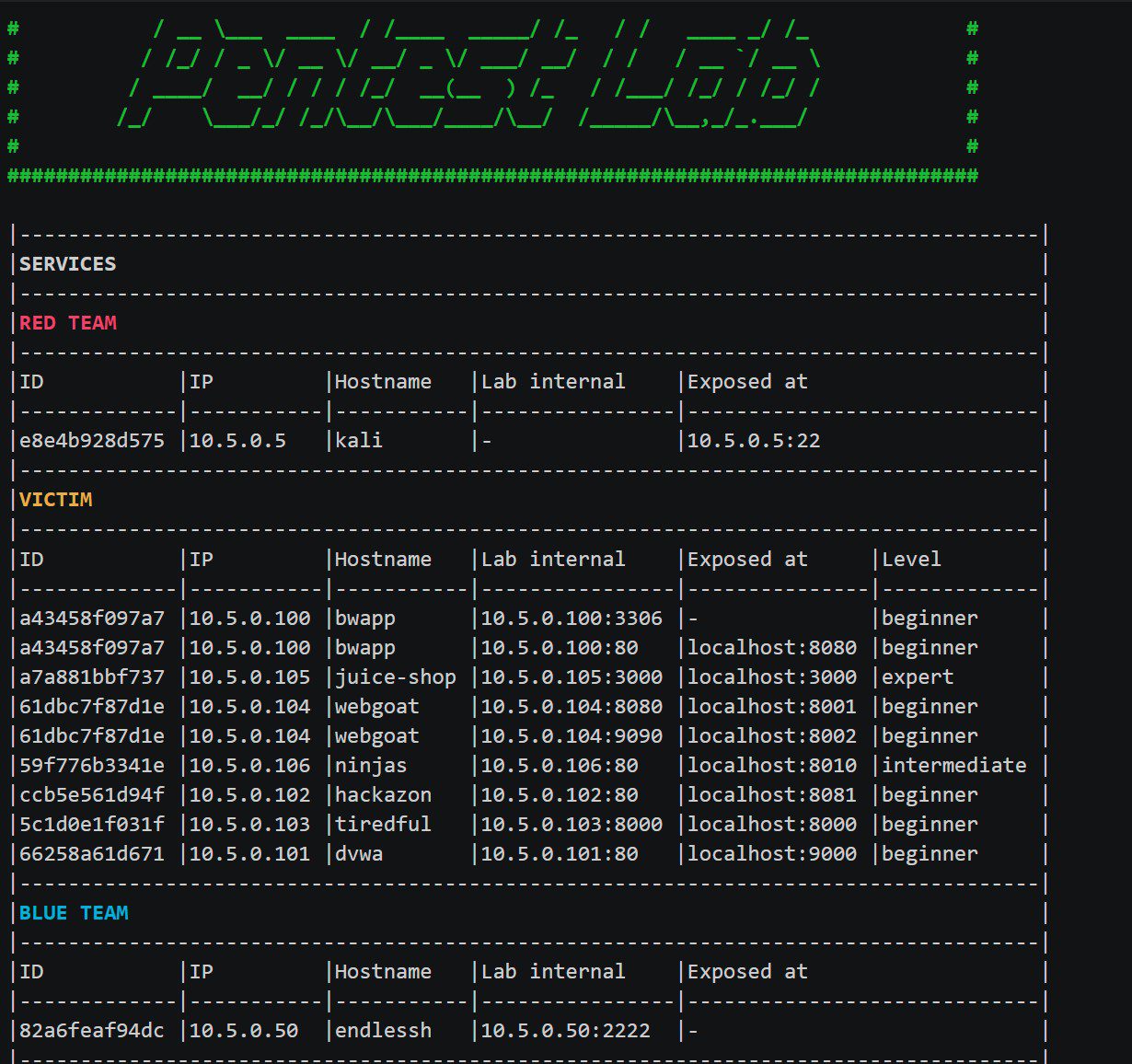Click container ID in the localhost:8001 row
The width and height of the screenshot is (1132, 1064).
(x=92, y=707)
